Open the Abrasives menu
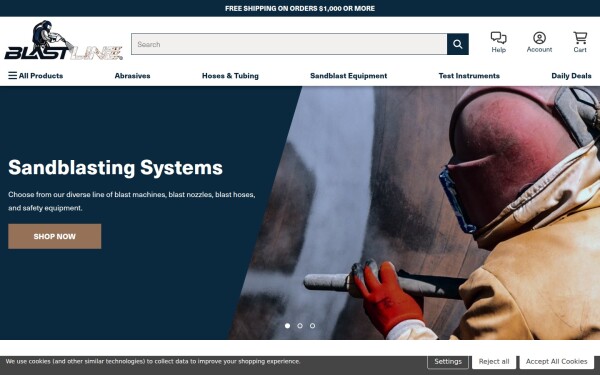The image size is (600, 375). click(132, 76)
